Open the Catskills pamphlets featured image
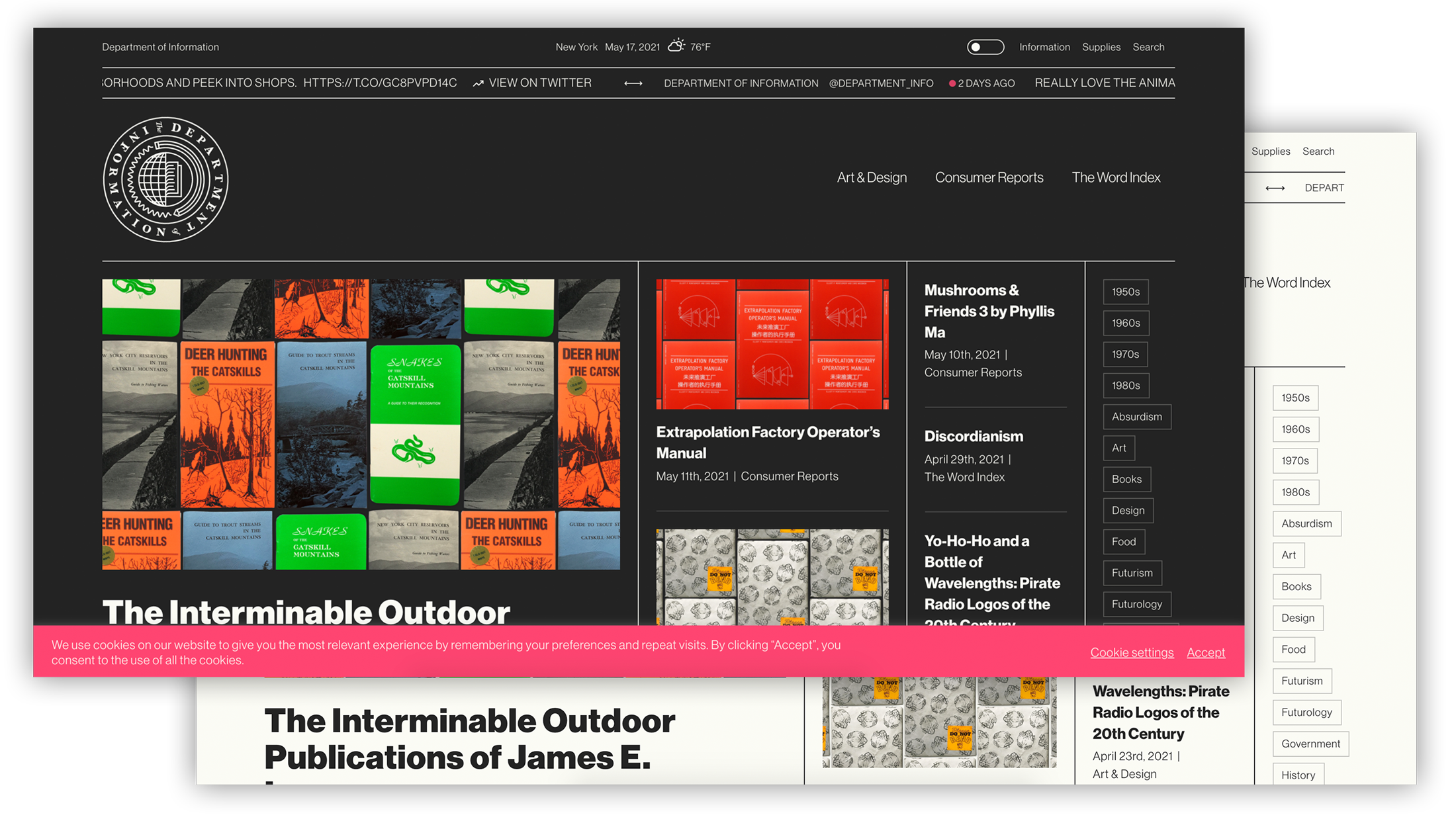The width and height of the screenshot is (1456, 819). [361, 424]
